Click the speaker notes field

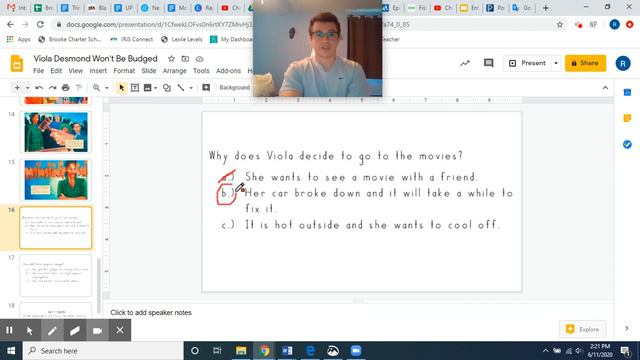point(359,313)
